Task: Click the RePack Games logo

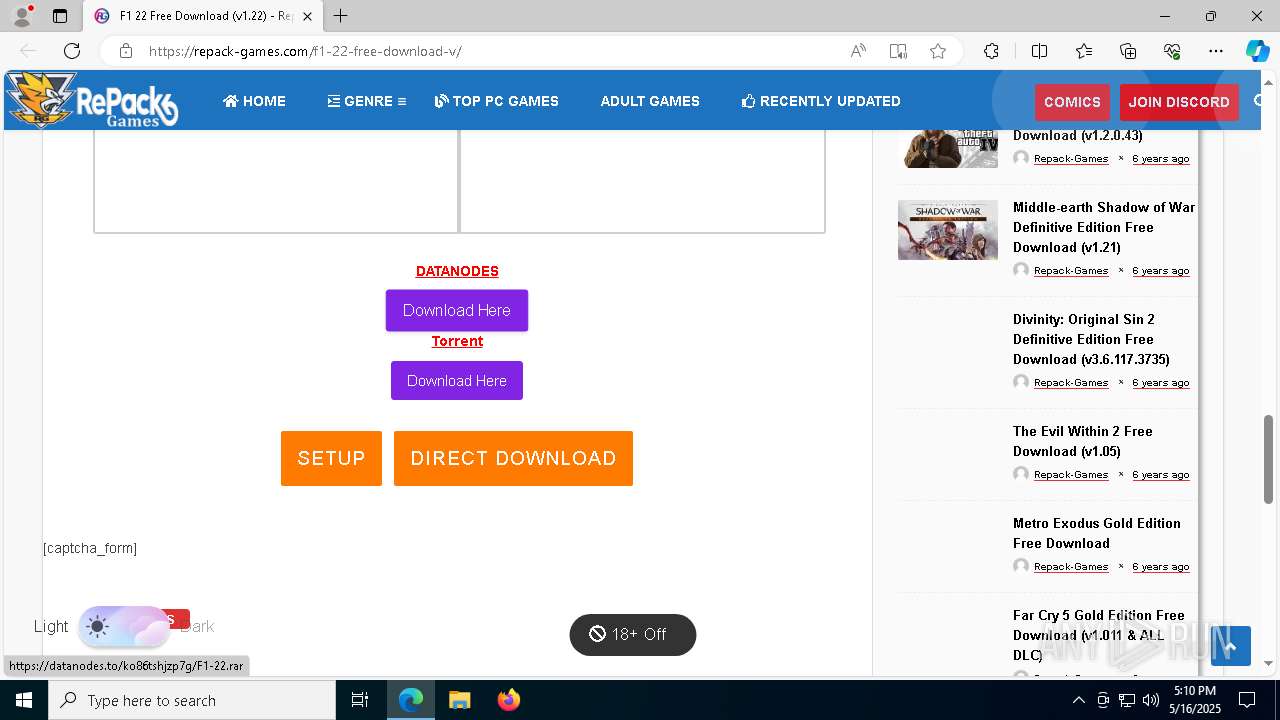Action: coord(92,100)
